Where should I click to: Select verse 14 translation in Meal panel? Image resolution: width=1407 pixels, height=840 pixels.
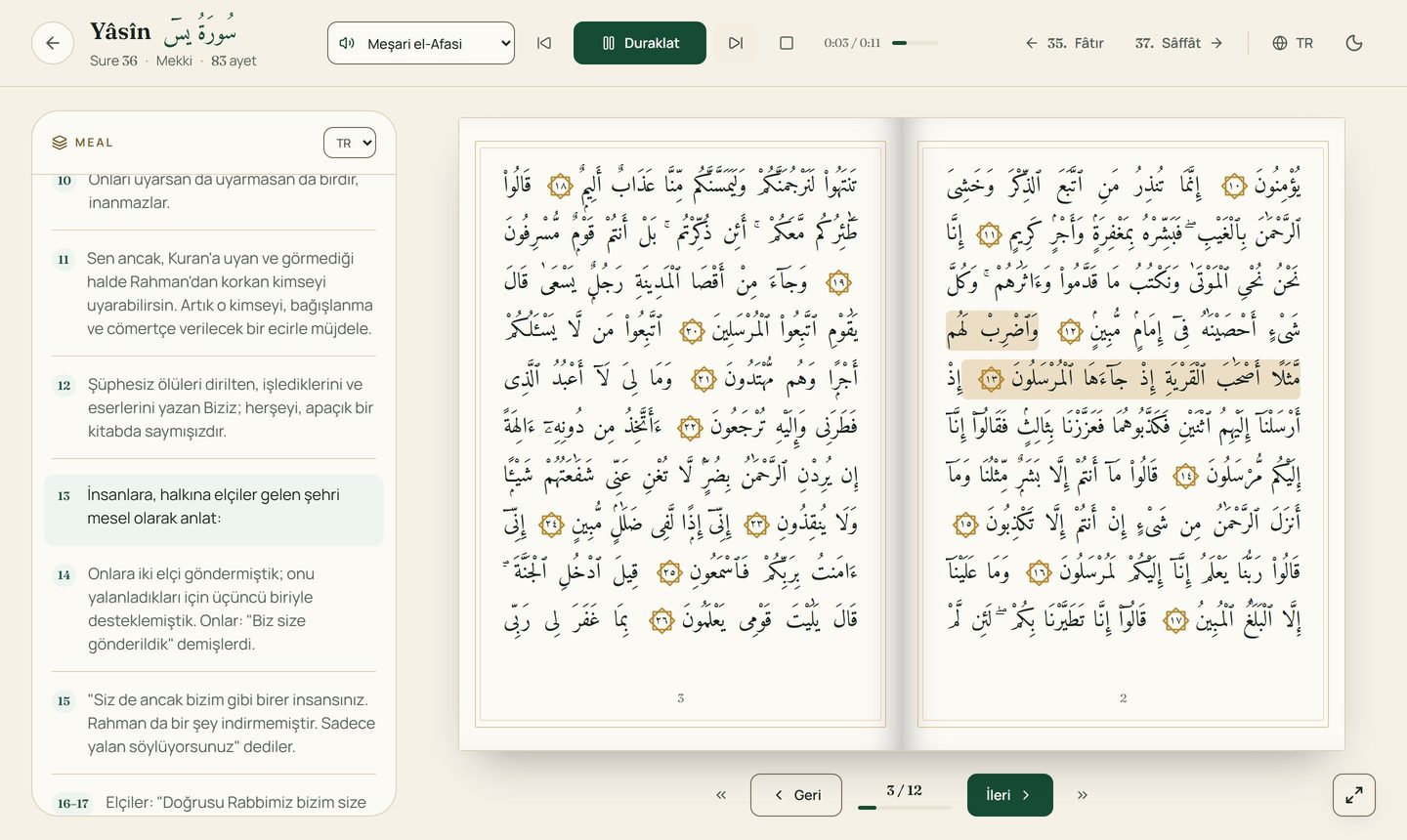[214, 609]
